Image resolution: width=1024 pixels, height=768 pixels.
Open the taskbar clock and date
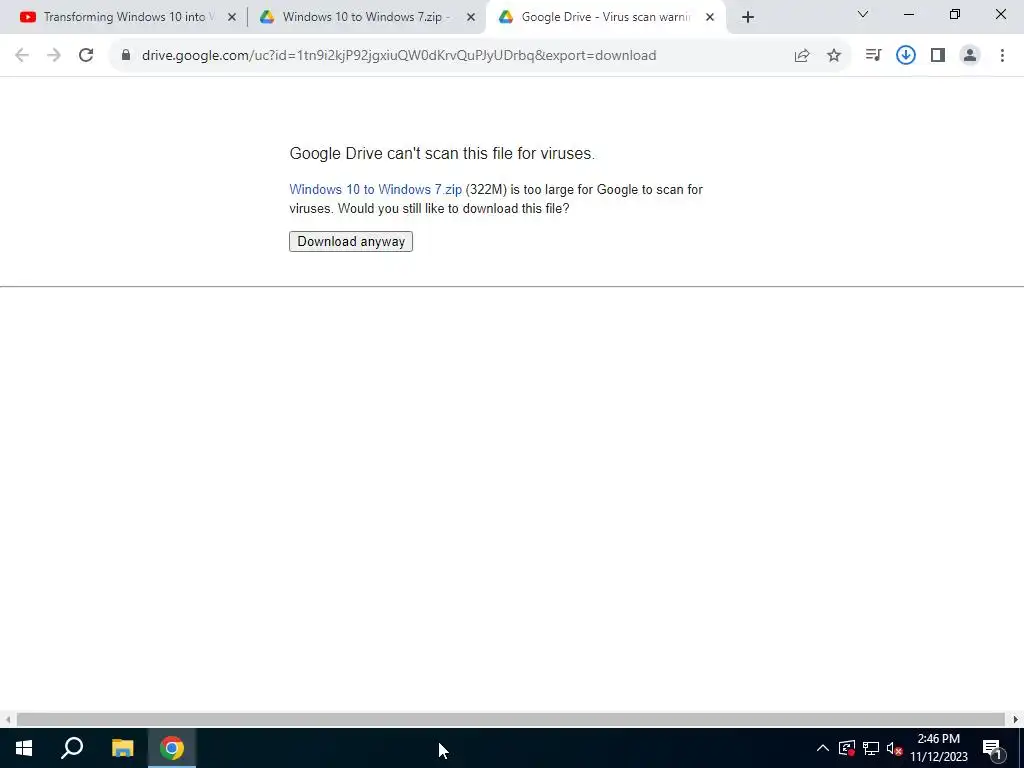pos(938,748)
